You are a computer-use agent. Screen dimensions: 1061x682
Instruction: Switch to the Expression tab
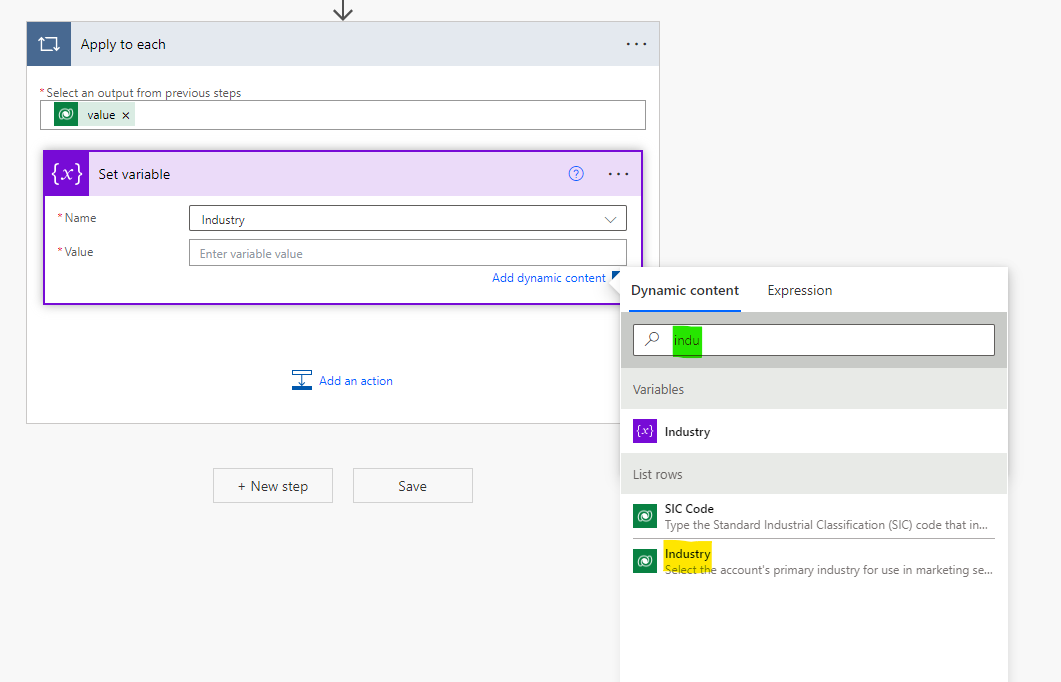pos(799,290)
